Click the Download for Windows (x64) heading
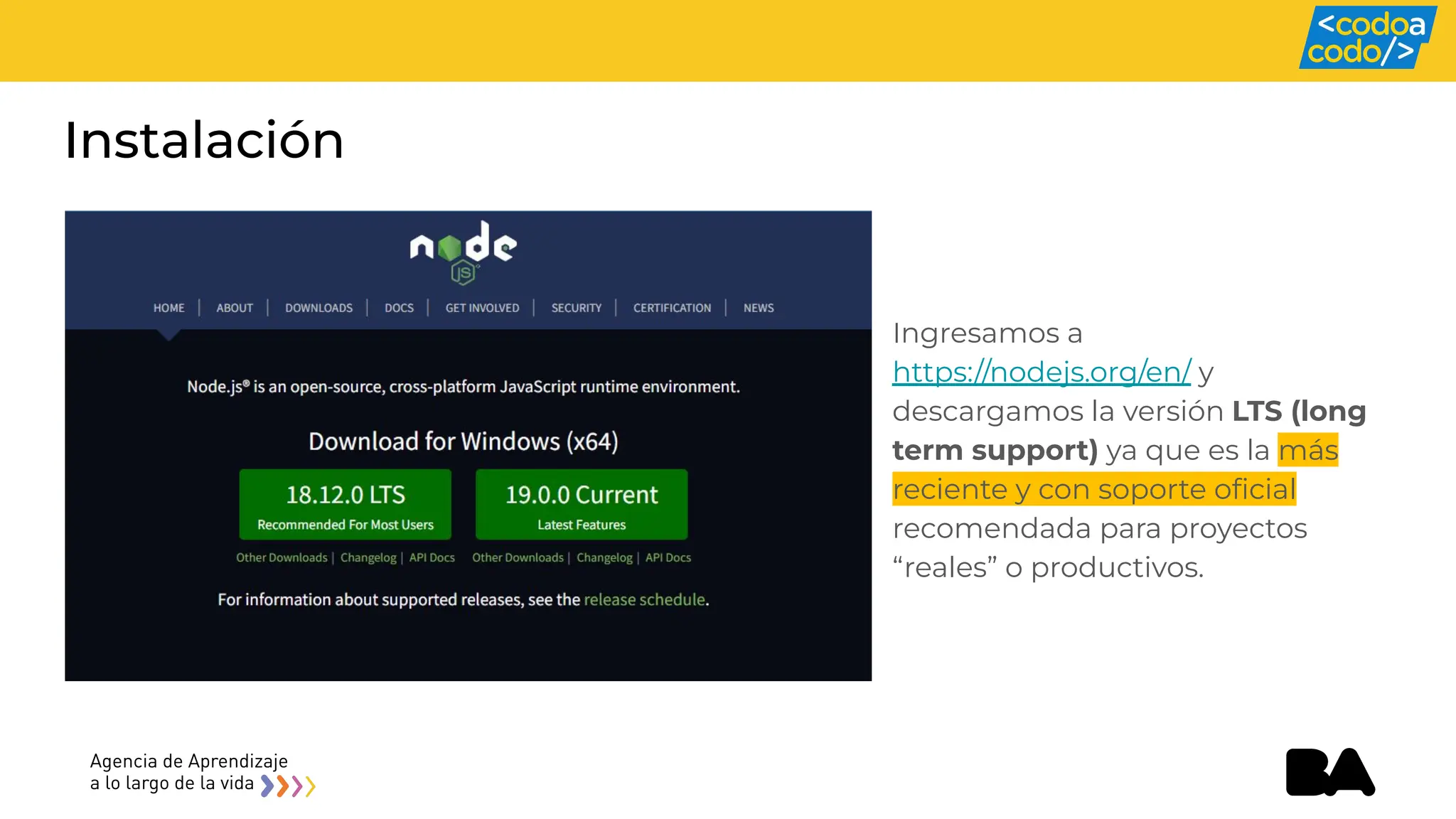This screenshot has width=1456, height=819. [x=464, y=441]
